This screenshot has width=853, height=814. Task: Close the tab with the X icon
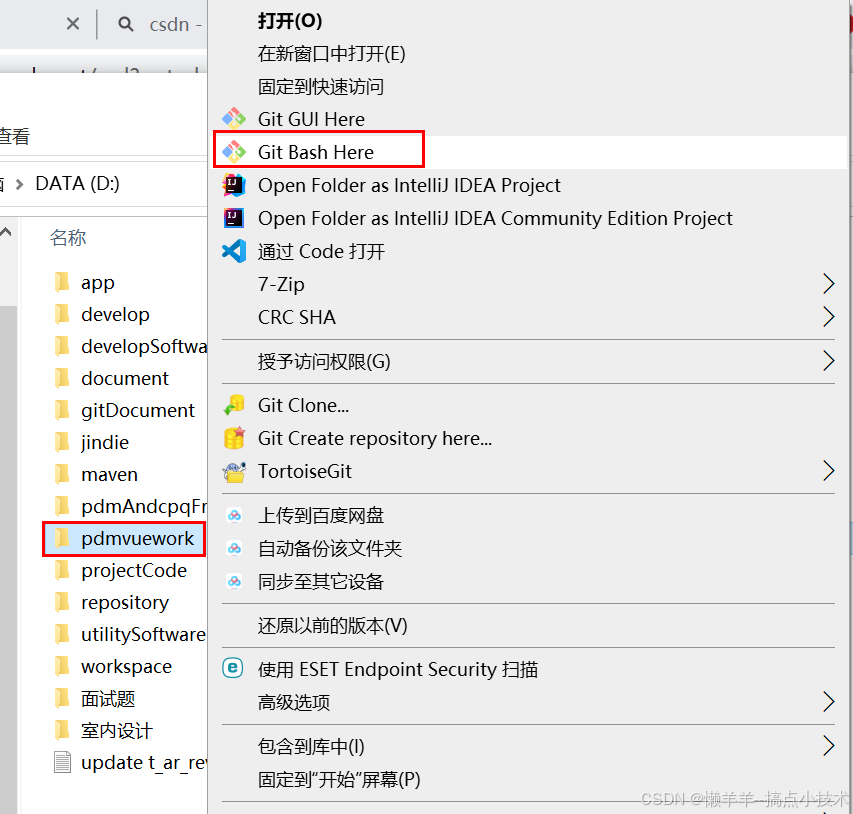pyautogui.click(x=73, y=24)
